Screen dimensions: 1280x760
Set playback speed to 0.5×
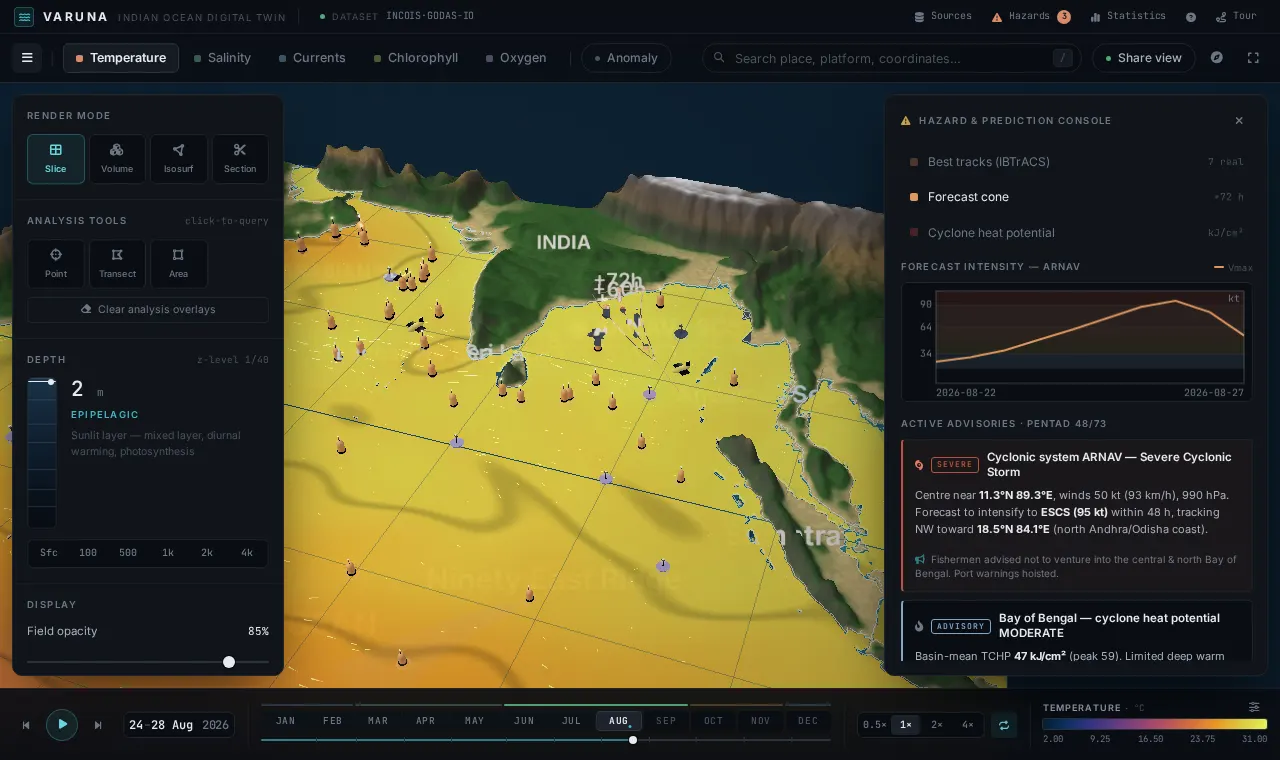(875, 724)
